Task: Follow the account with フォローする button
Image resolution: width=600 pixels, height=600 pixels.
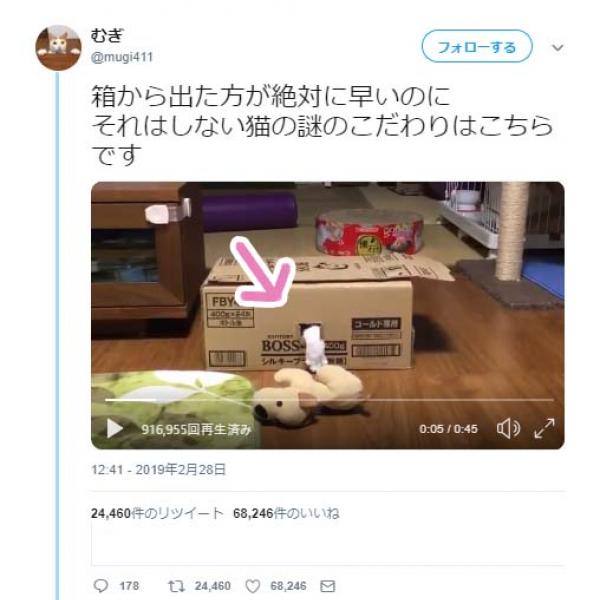Action: 477,46
